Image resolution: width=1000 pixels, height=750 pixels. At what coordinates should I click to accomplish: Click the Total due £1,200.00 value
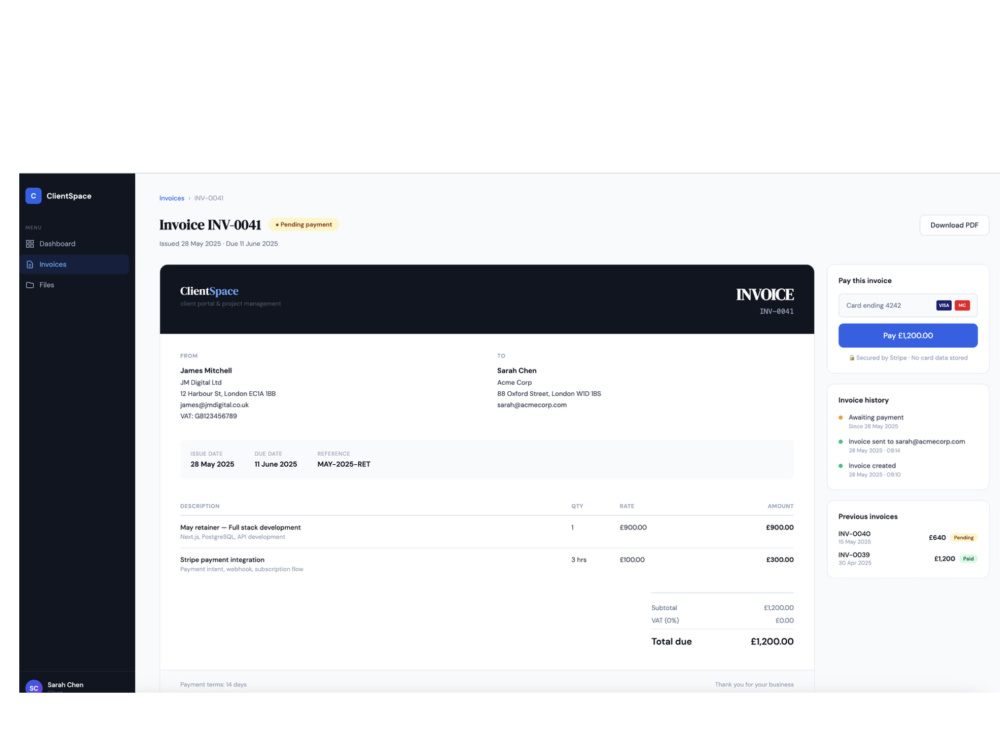772,642
